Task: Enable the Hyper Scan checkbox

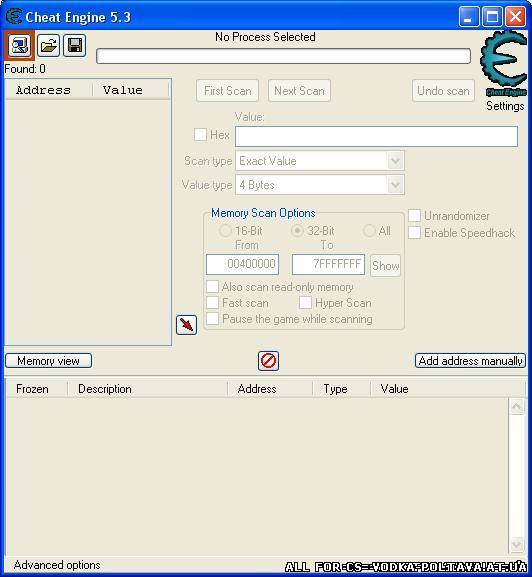Action: (305, 303)
